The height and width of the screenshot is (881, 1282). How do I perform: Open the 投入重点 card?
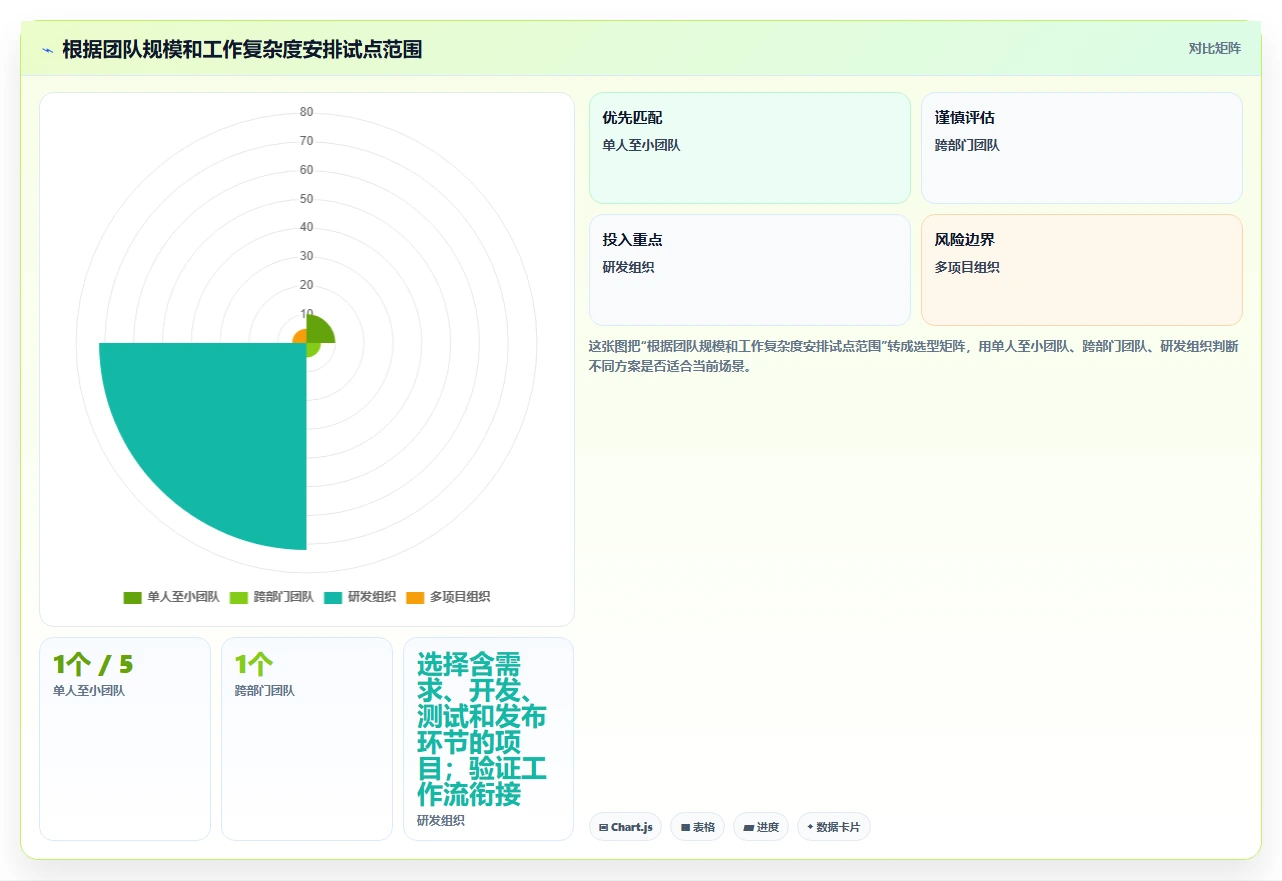(750, 270)
